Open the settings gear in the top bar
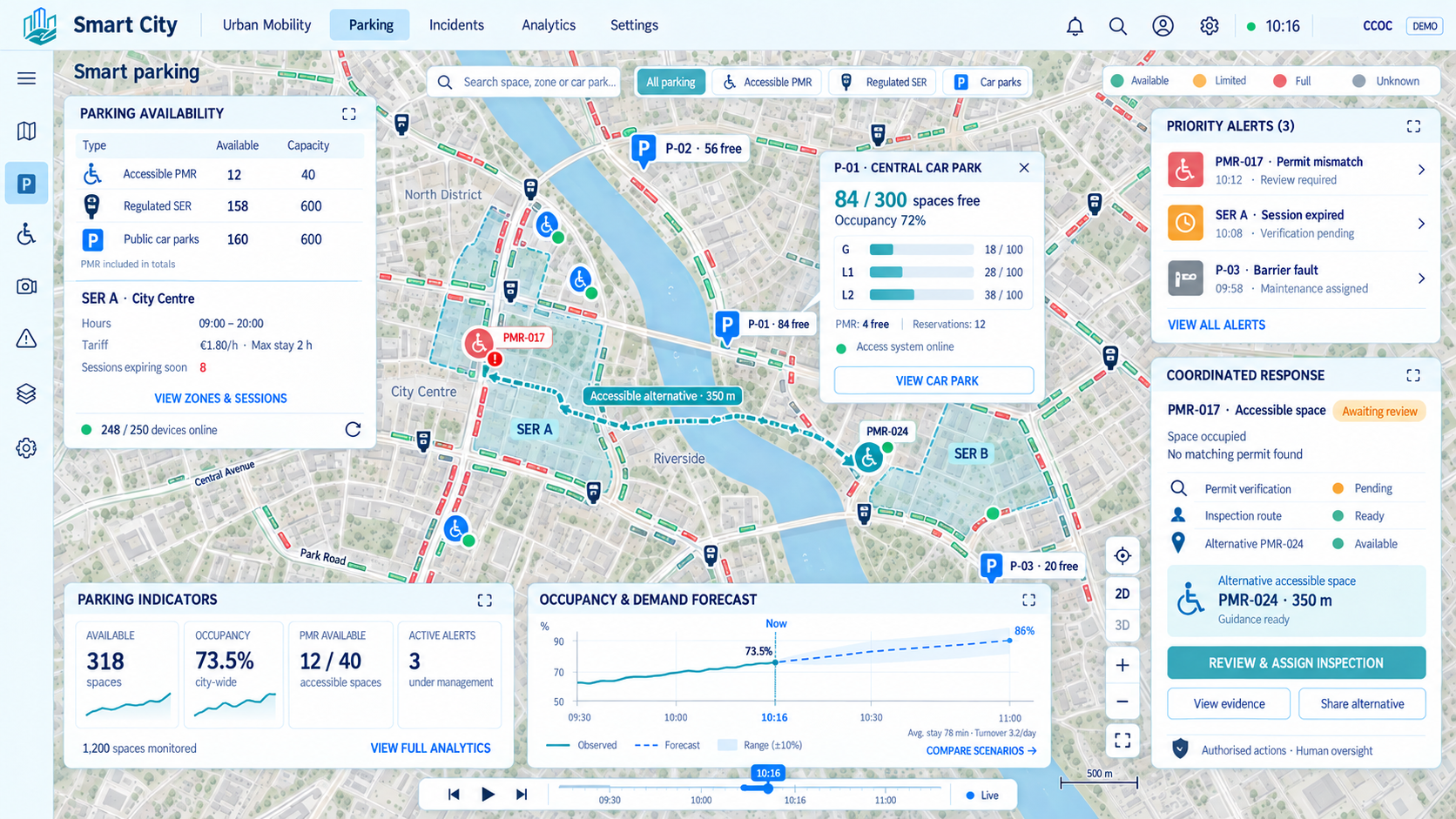1456x819 pixels. [x=1210, y=26]
